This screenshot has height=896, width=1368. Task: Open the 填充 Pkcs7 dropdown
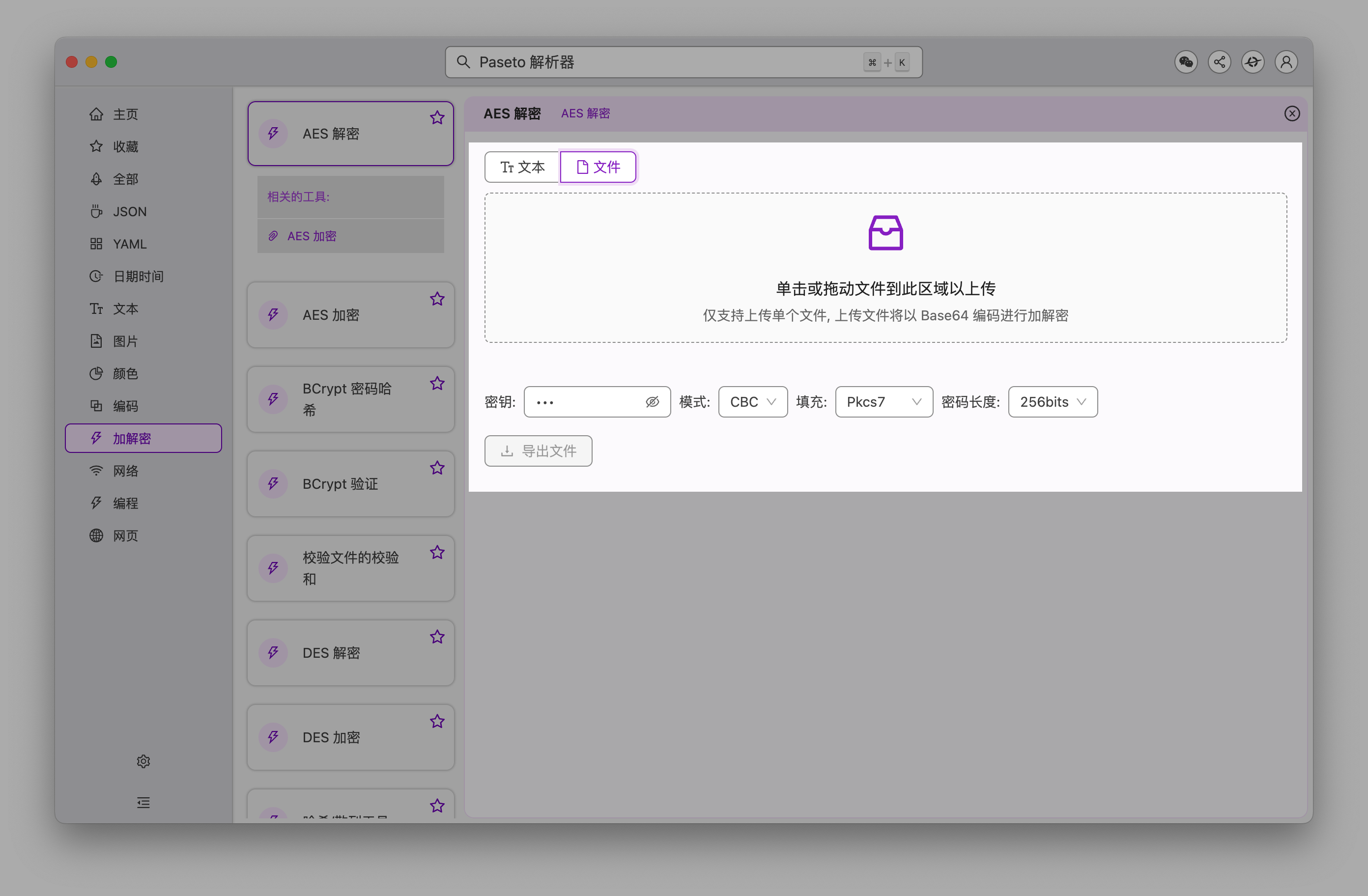884,402
